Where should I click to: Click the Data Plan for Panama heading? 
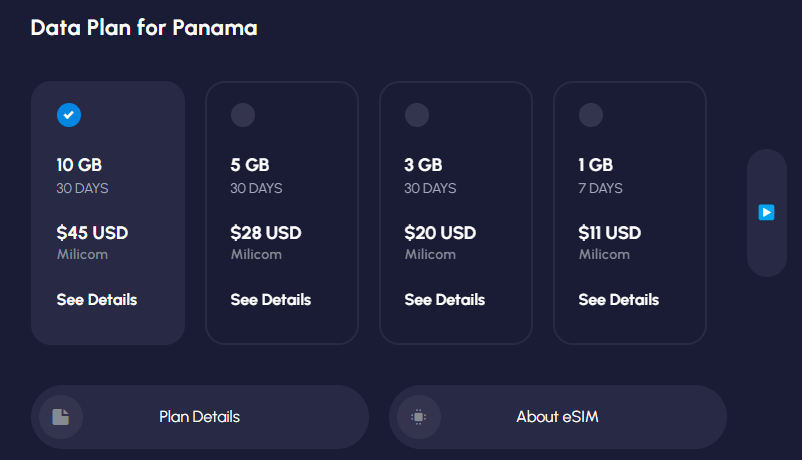tap(144, 28)
